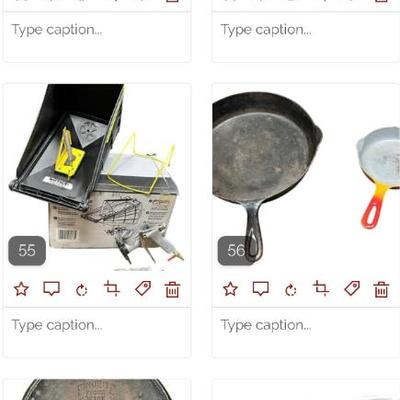
Task: Open photo 55 tool box thumbnail
Action: (x=97, y=177)
